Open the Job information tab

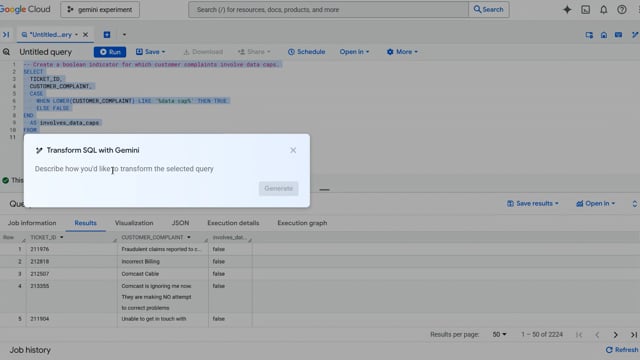(x=32, y=223)
